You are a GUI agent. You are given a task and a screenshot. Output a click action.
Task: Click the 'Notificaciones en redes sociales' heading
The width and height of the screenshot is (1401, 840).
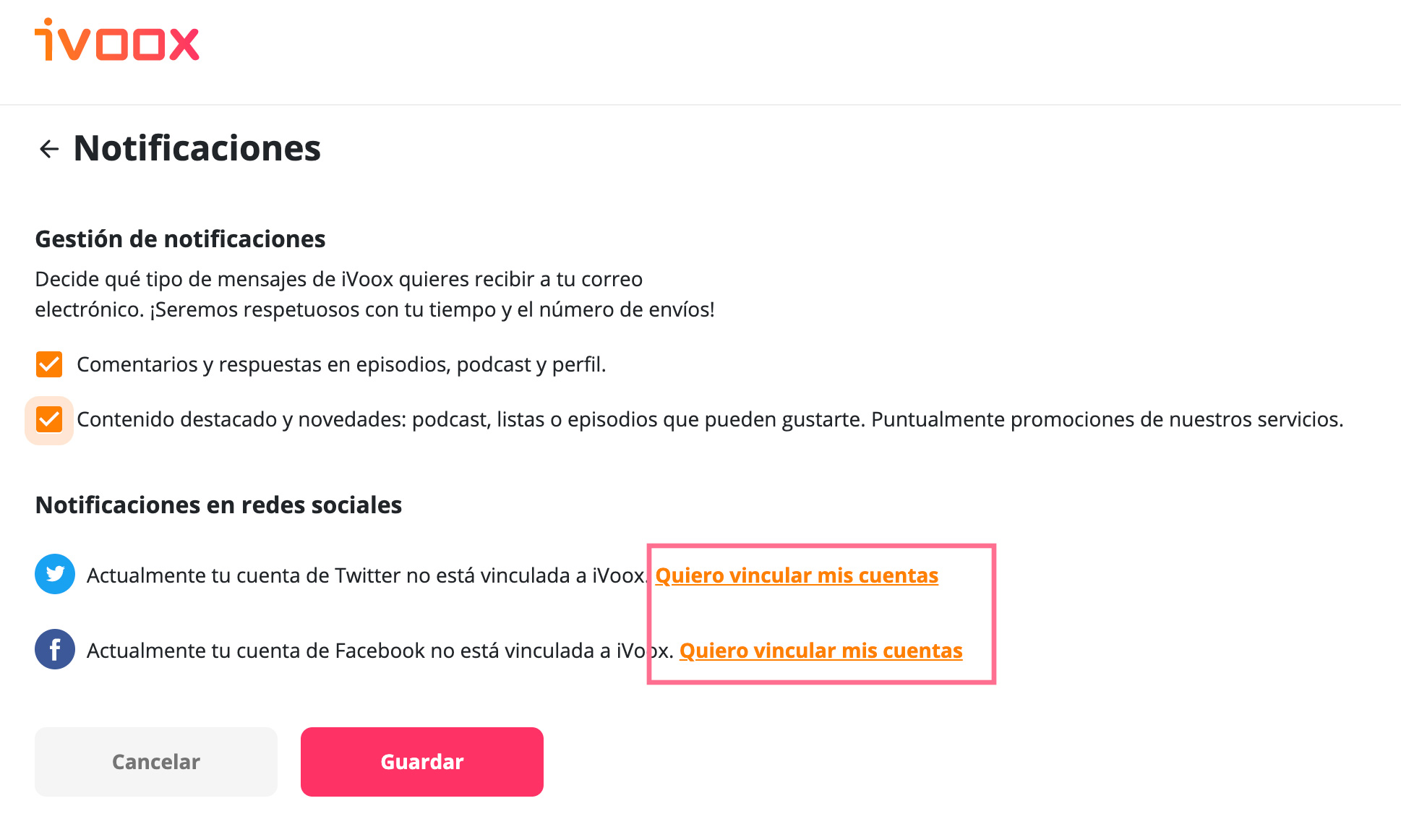[218, 505]
